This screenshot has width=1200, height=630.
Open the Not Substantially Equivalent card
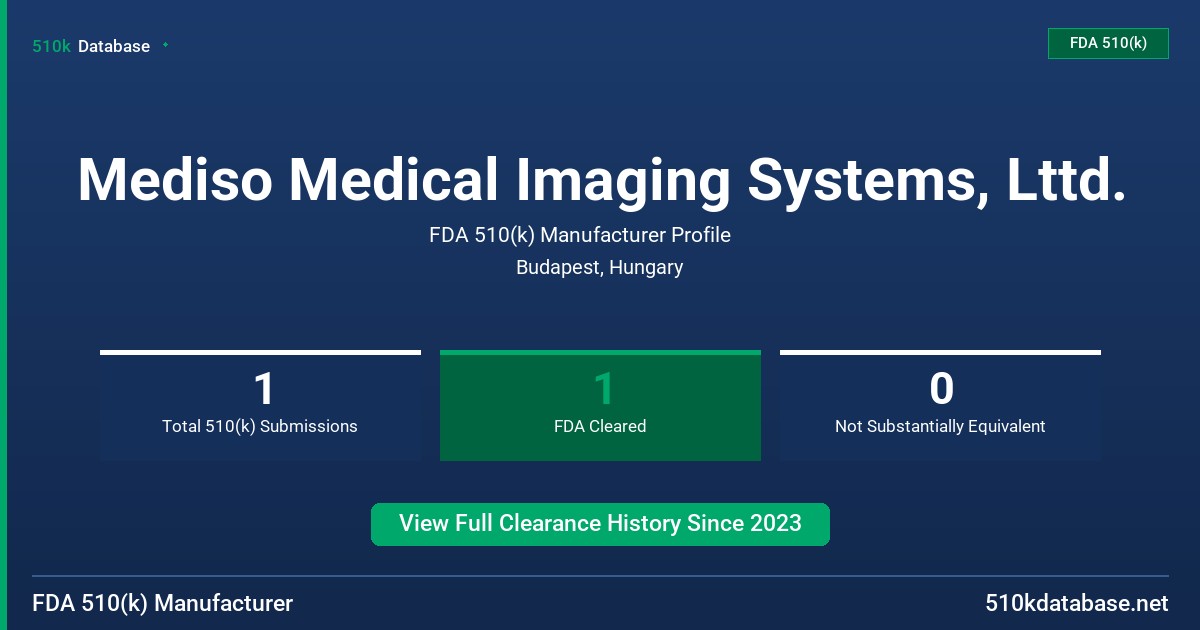click(940, 405)
